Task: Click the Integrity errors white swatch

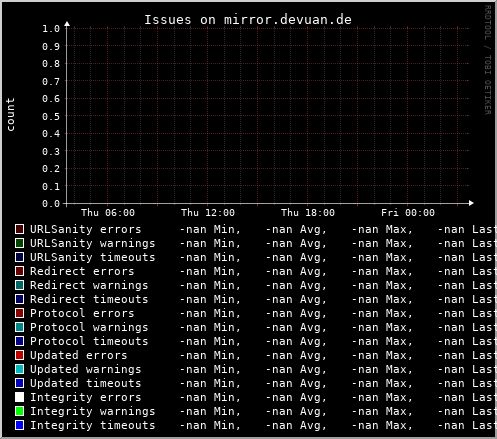Action: pyautogui.click(x=19, y=397)
